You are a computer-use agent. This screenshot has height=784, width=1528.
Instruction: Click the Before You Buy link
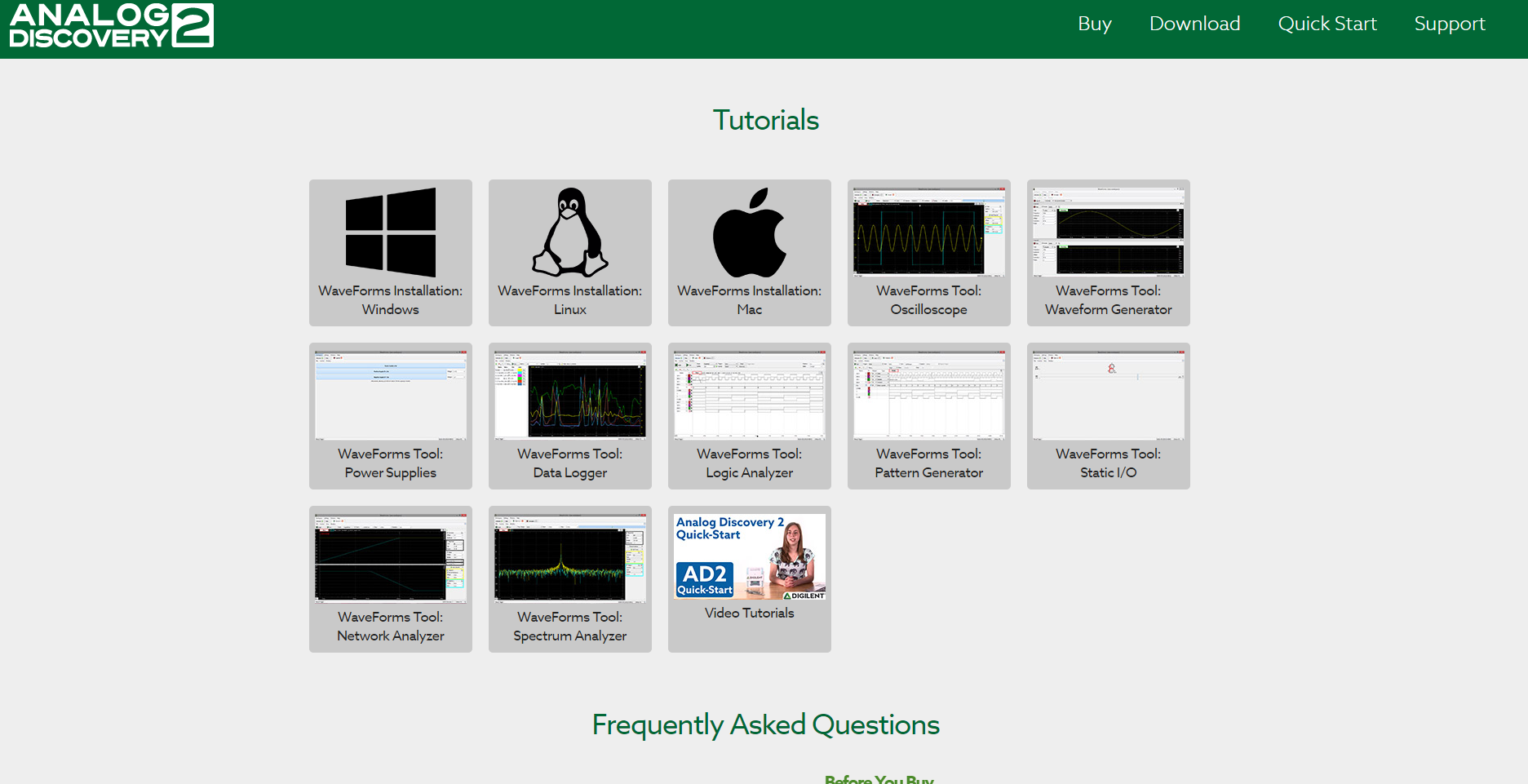[x=879, y=779]
